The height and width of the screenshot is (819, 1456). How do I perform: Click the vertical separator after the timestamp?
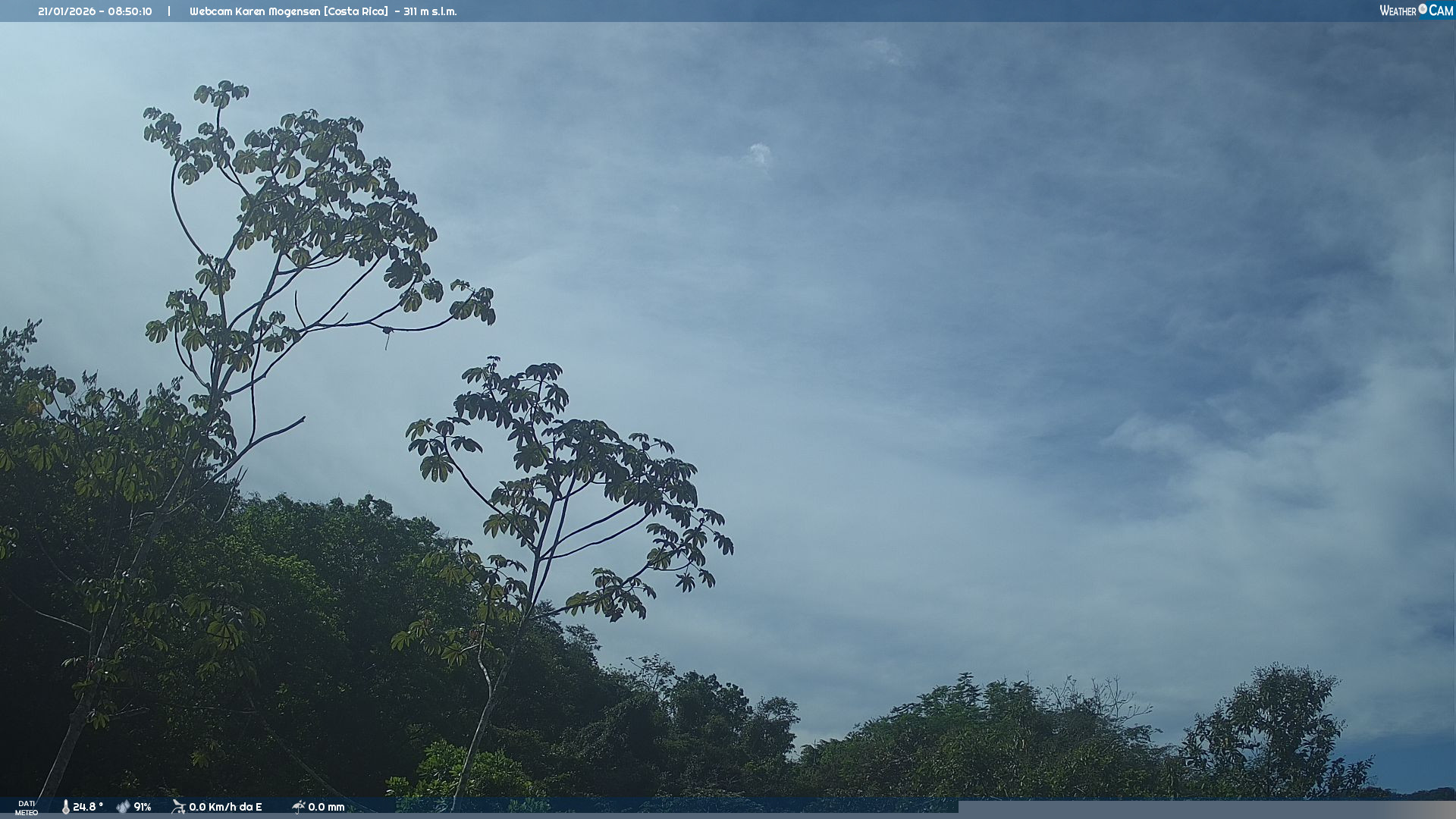[169, 11]
